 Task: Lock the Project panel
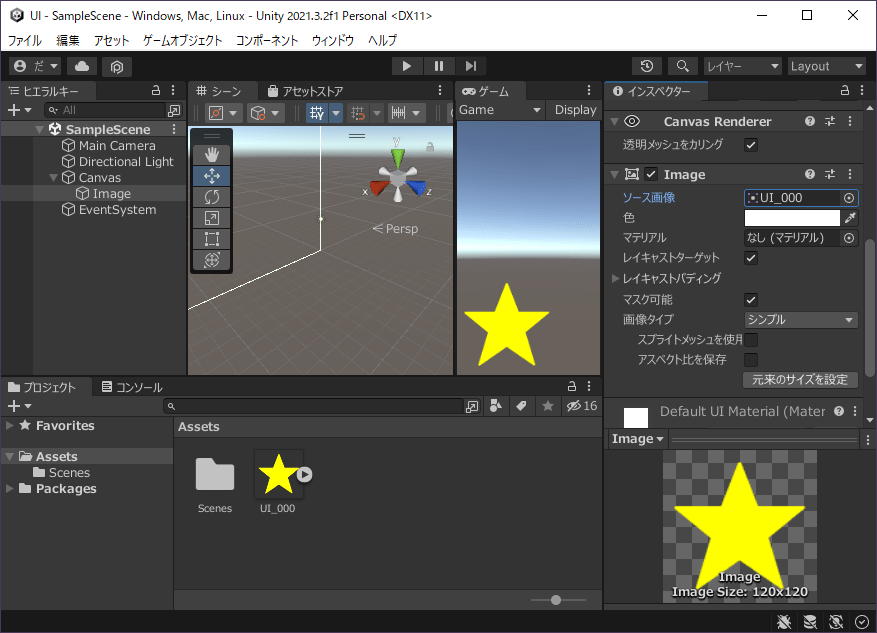[572, 386]
